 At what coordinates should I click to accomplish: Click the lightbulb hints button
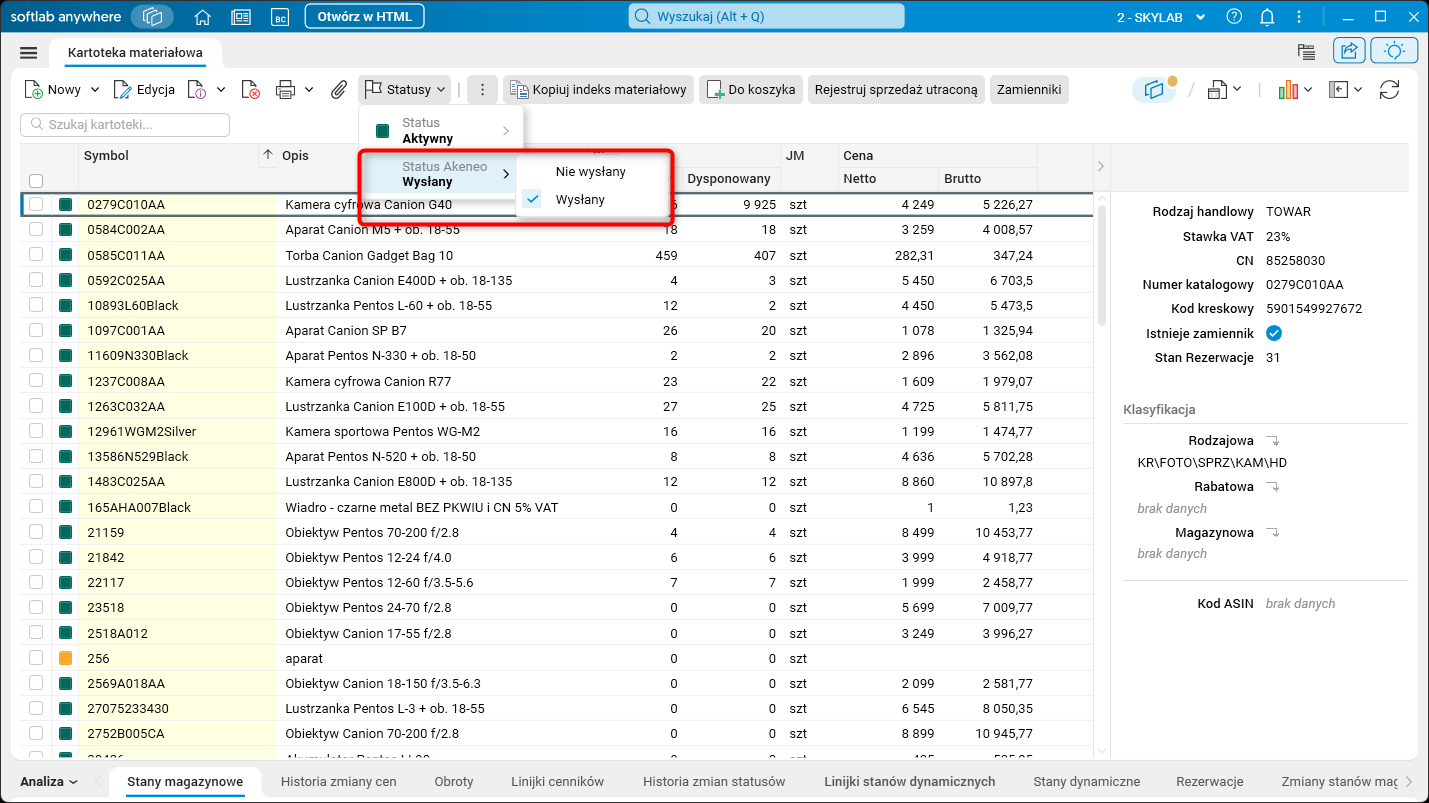pos(1394,52)
